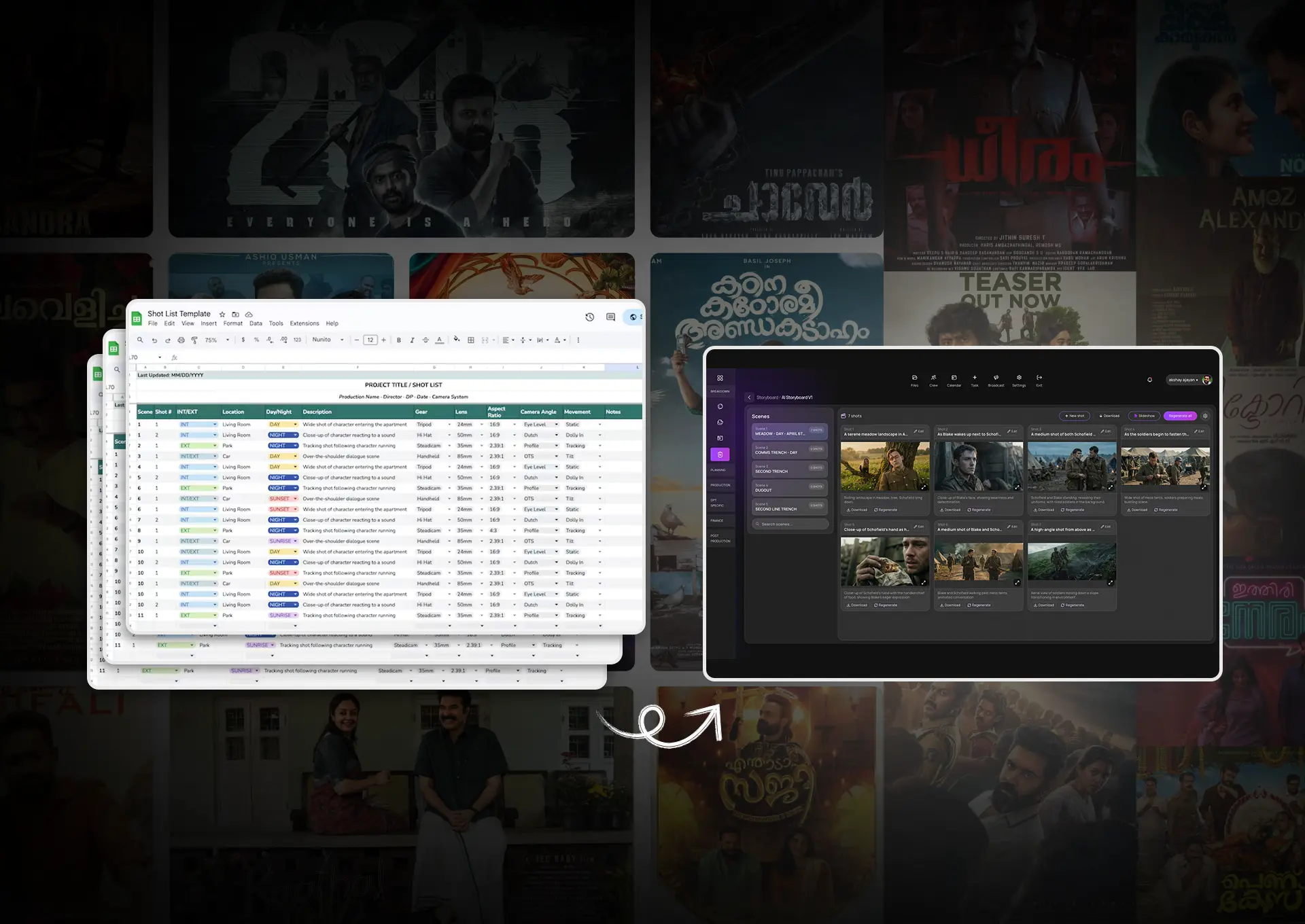1305x924 pixels.
Task: Click the print icon in Sheets toolbar
Action: (181, 340)
